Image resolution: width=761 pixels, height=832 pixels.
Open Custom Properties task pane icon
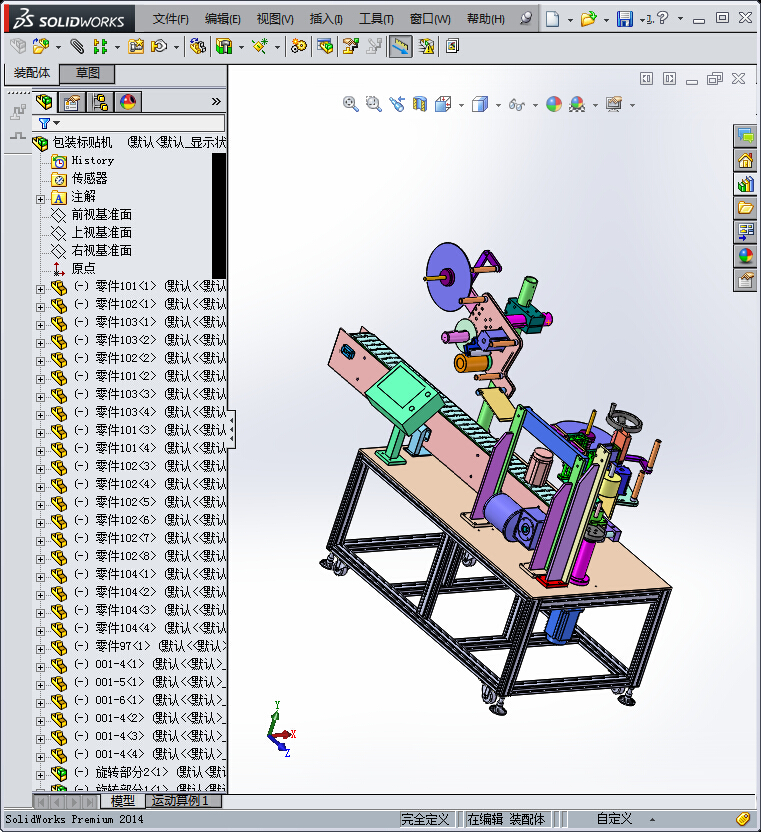pos(745,280)
